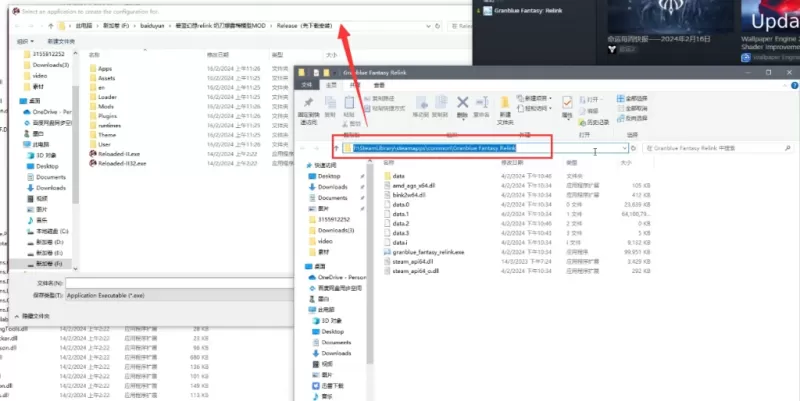Click the blue help question mark icon
Screen dimensions: 800x401
click(794, 85)
